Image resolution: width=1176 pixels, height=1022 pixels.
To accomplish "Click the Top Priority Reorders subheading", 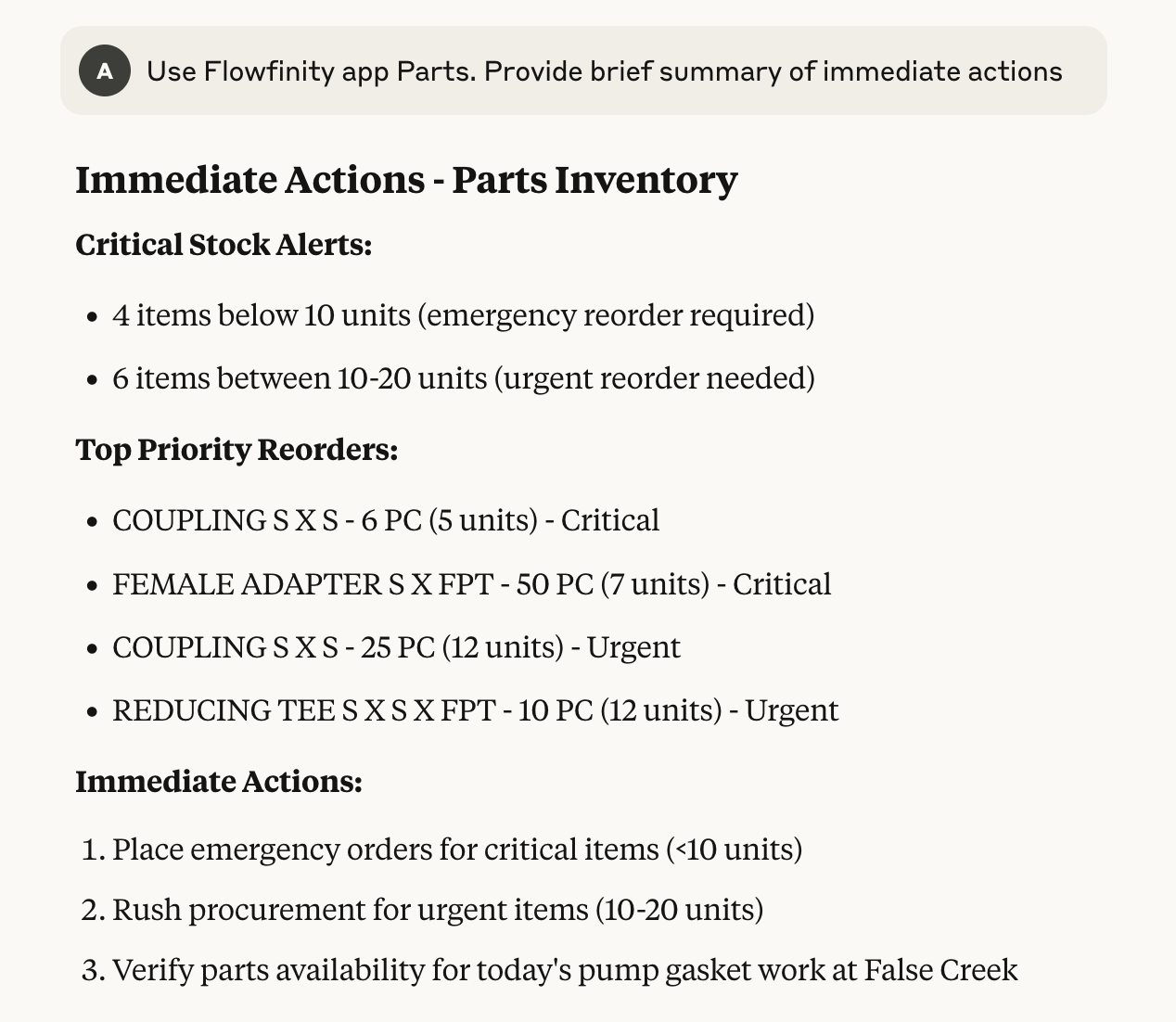I will point(236,450).
